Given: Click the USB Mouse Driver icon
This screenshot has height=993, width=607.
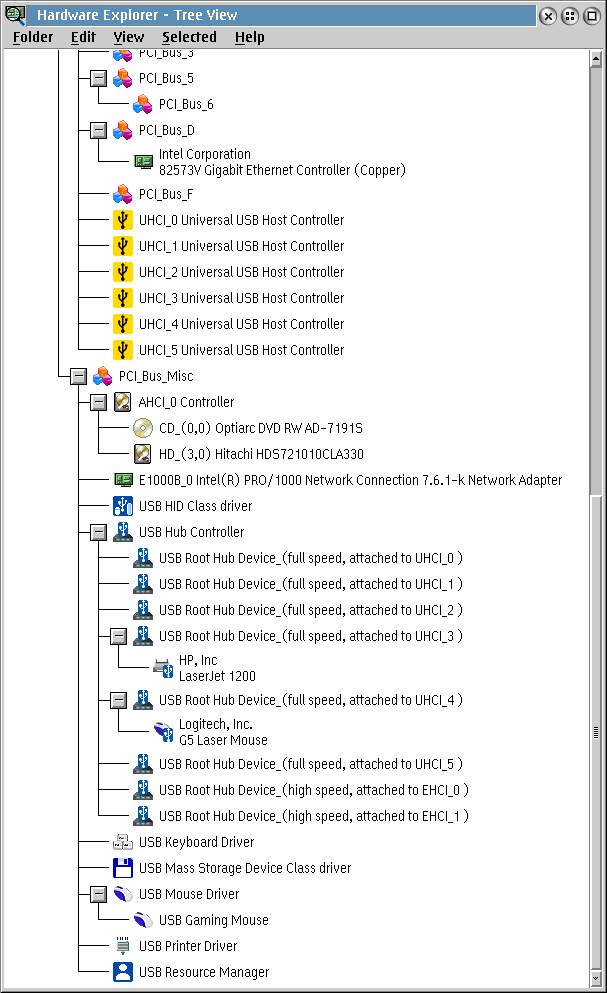Looking at the screenshot, I should point(122,894).
